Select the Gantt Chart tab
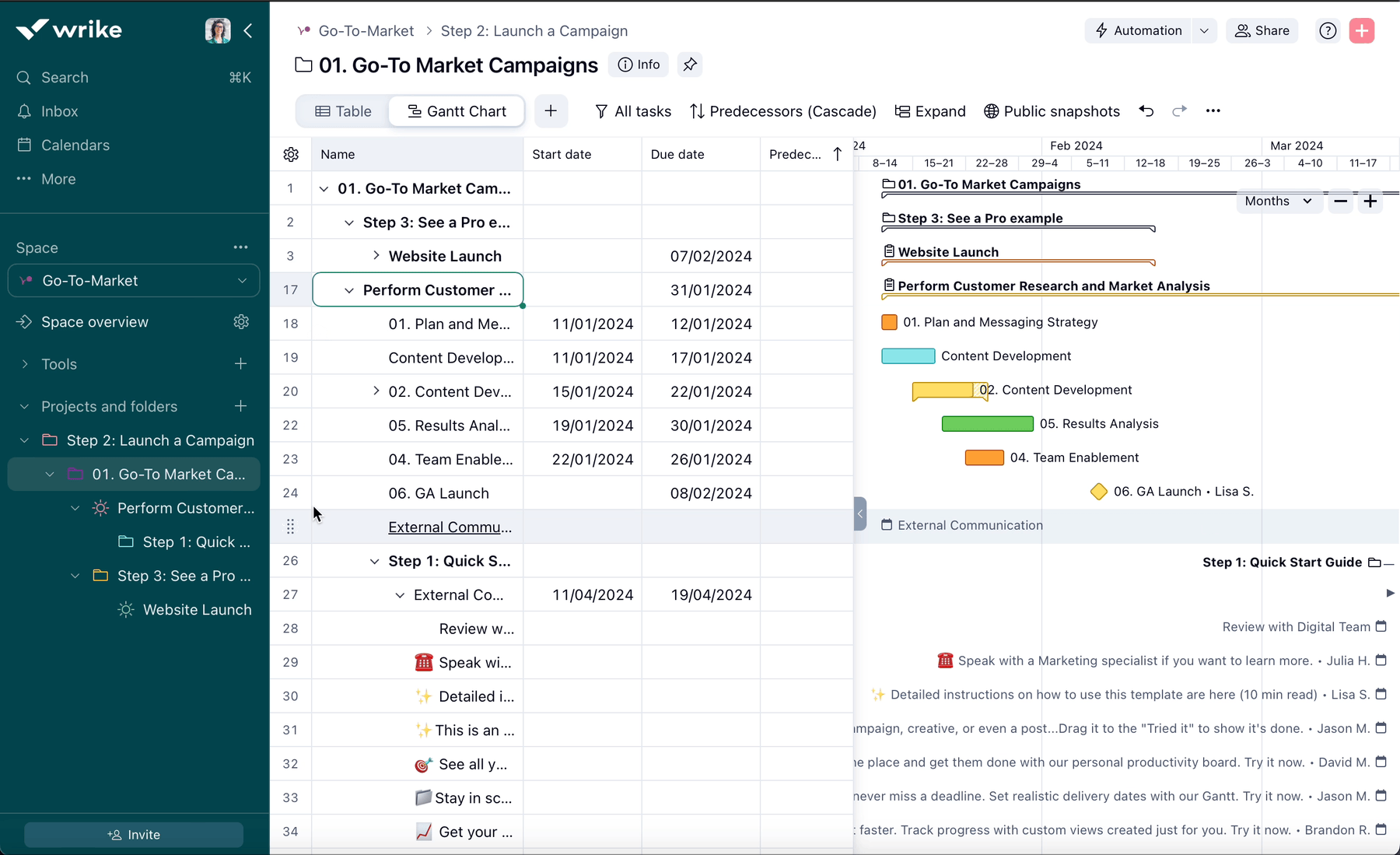 coord(457,111)
